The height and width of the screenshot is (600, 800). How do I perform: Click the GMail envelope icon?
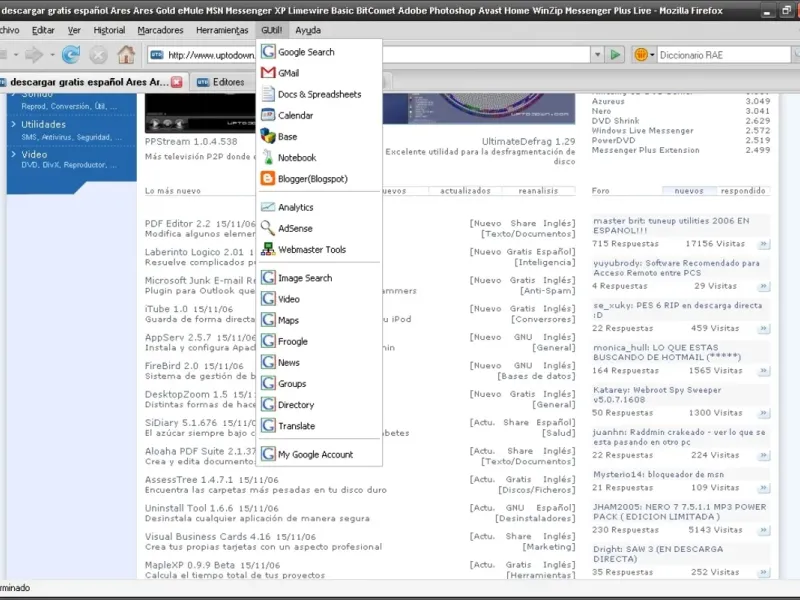pos(268,73)
